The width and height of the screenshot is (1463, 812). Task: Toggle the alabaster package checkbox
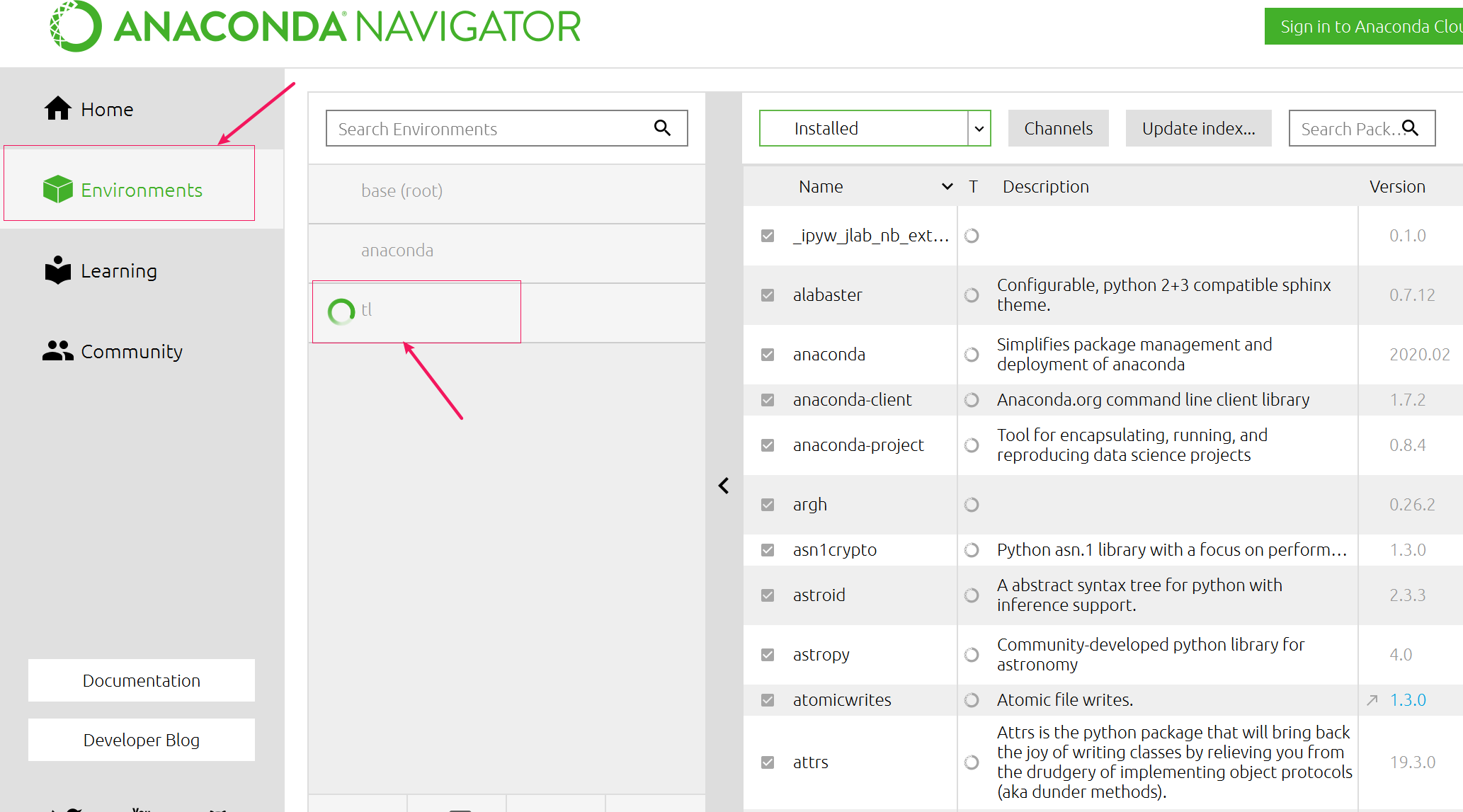click(768, 295)
